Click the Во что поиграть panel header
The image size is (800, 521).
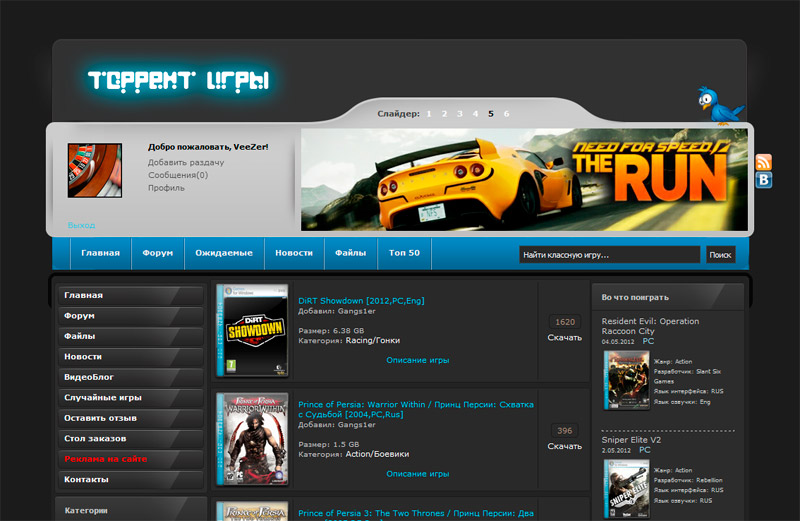pos(667,297)
